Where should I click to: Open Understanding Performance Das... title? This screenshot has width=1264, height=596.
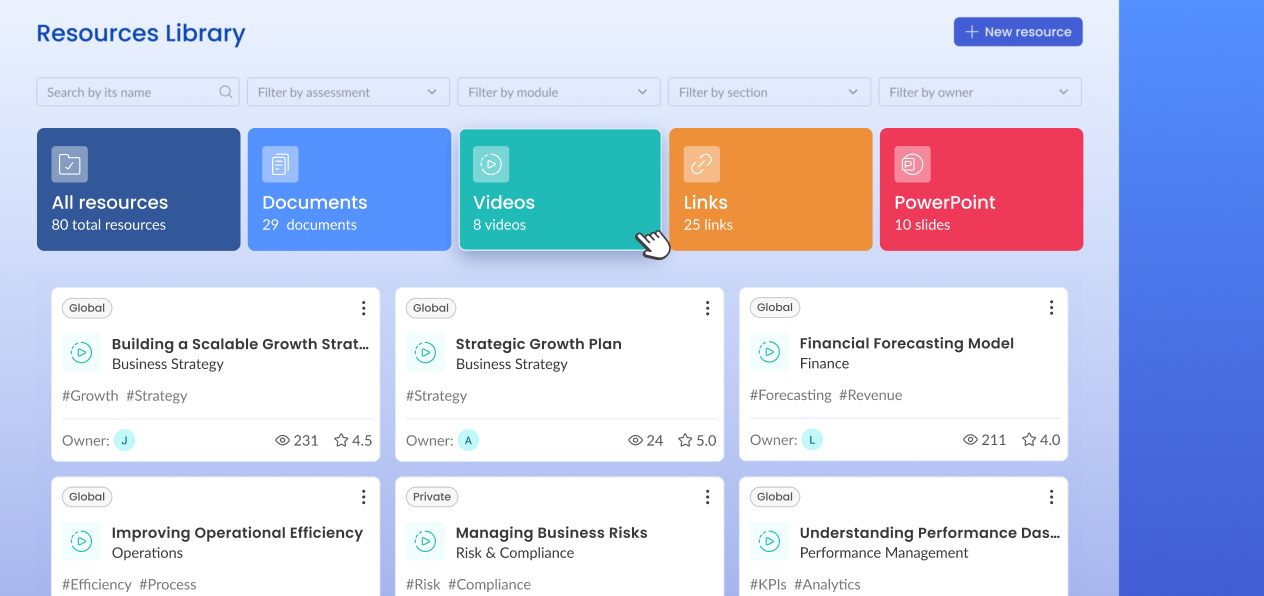click(930, 533)
